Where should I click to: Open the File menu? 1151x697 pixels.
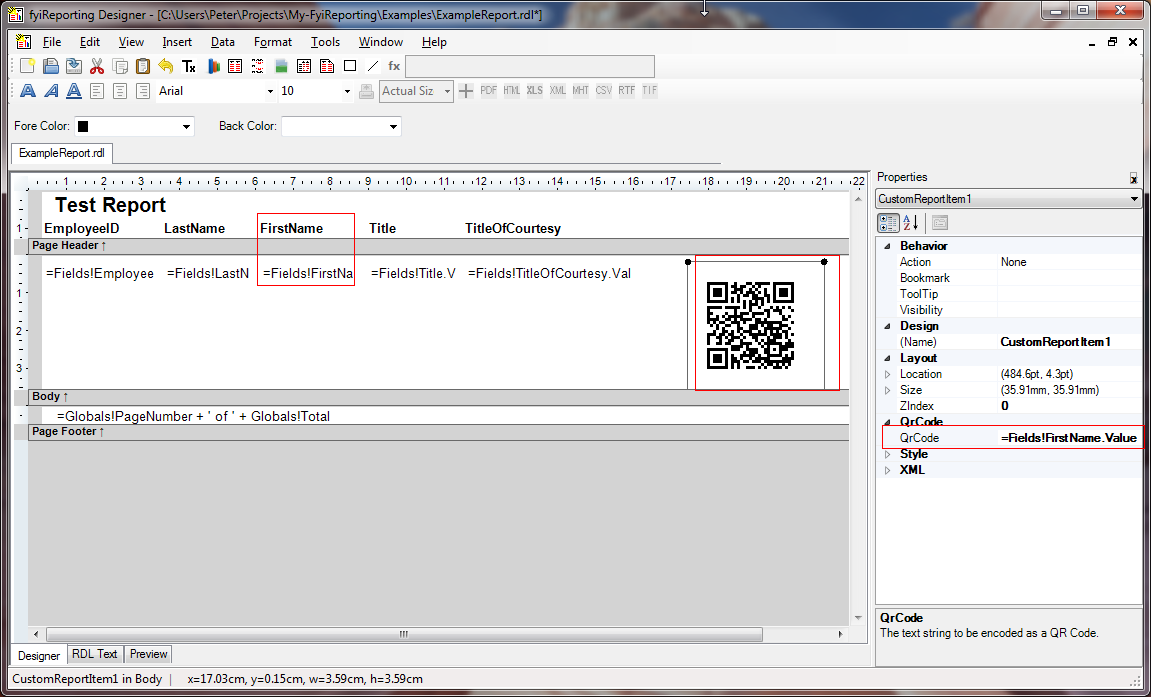52,42
